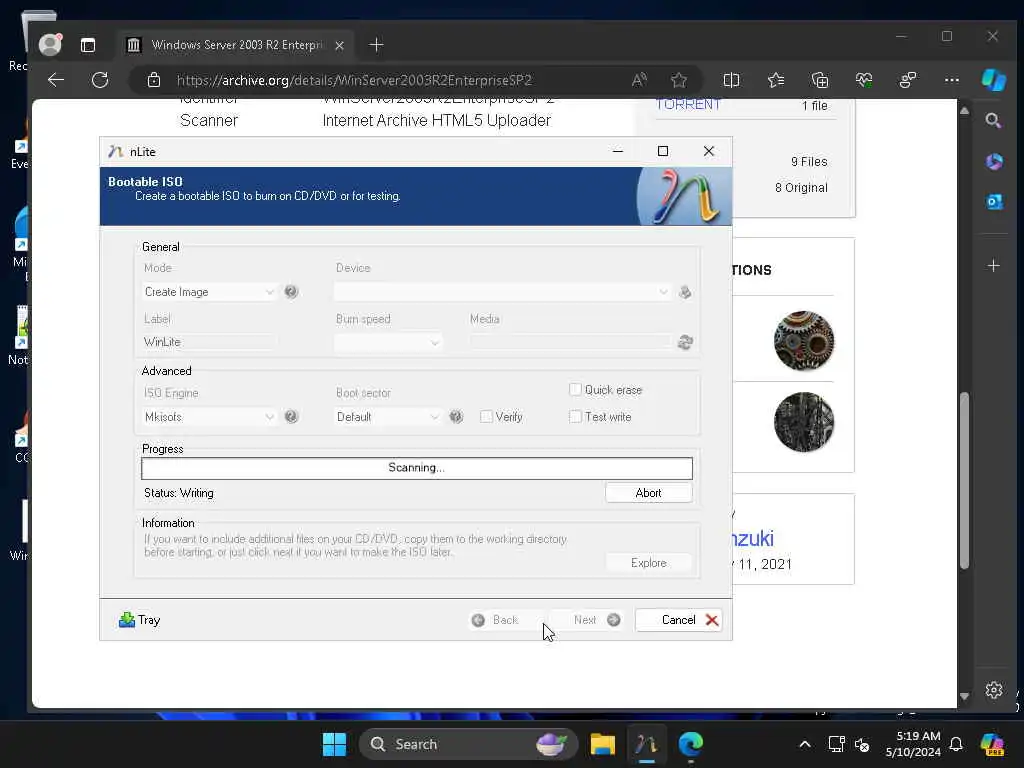Click the '9 Files' text on archive page

point(809,162)
